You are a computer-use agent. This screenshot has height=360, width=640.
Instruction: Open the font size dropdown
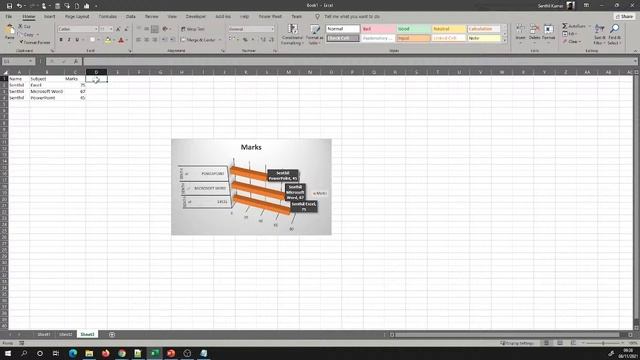[x=111, y=29]
